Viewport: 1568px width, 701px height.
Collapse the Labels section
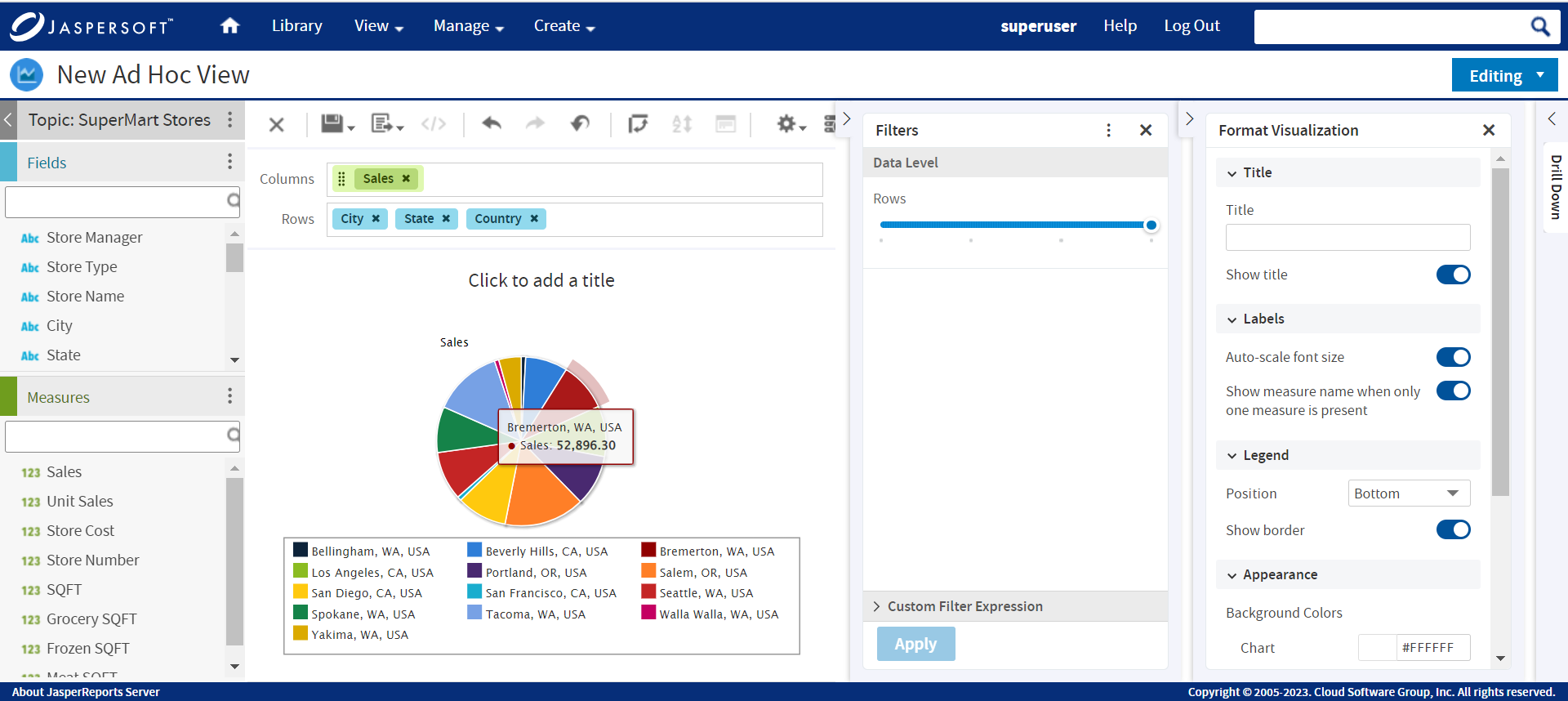tap(1232, 319)
